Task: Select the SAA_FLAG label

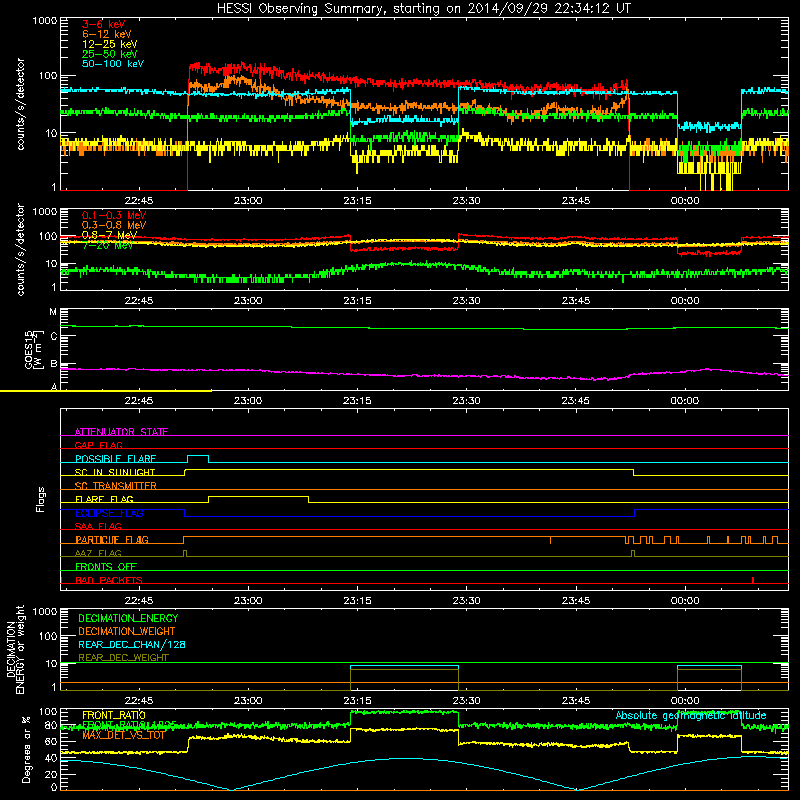Action: tap(98, 526)
